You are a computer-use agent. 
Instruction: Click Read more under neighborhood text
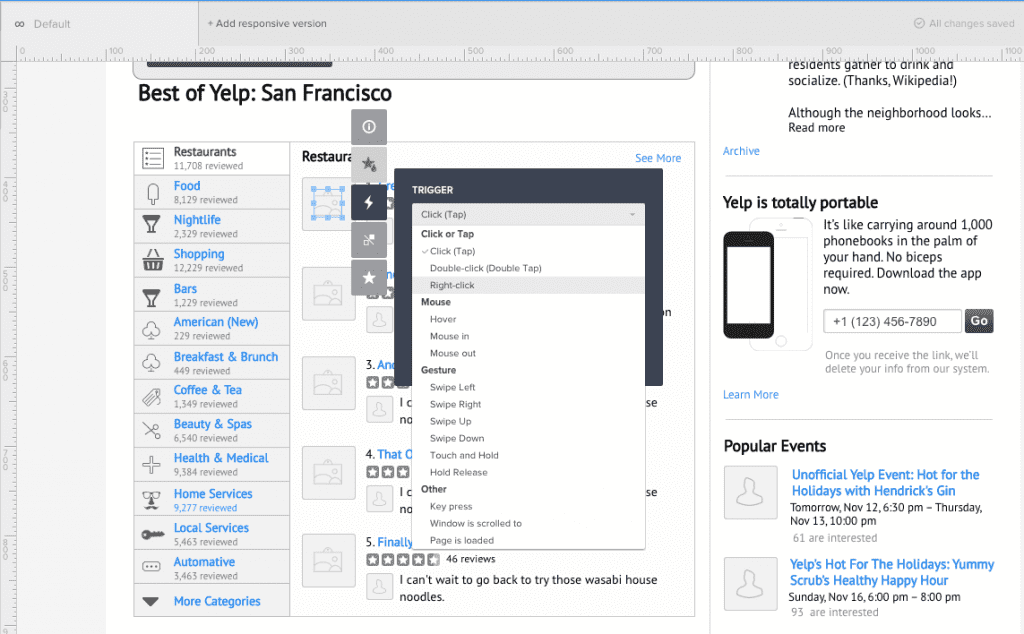point(816,128)
